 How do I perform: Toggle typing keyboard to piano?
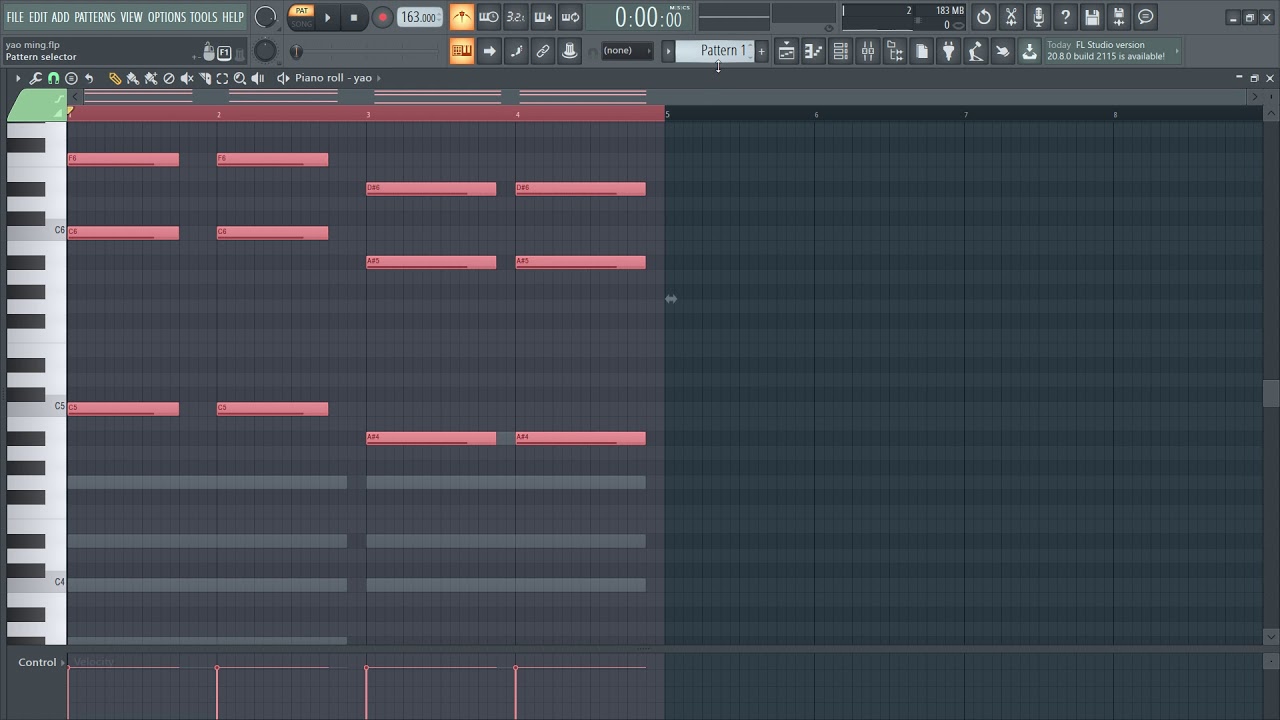tap(461, 51)
